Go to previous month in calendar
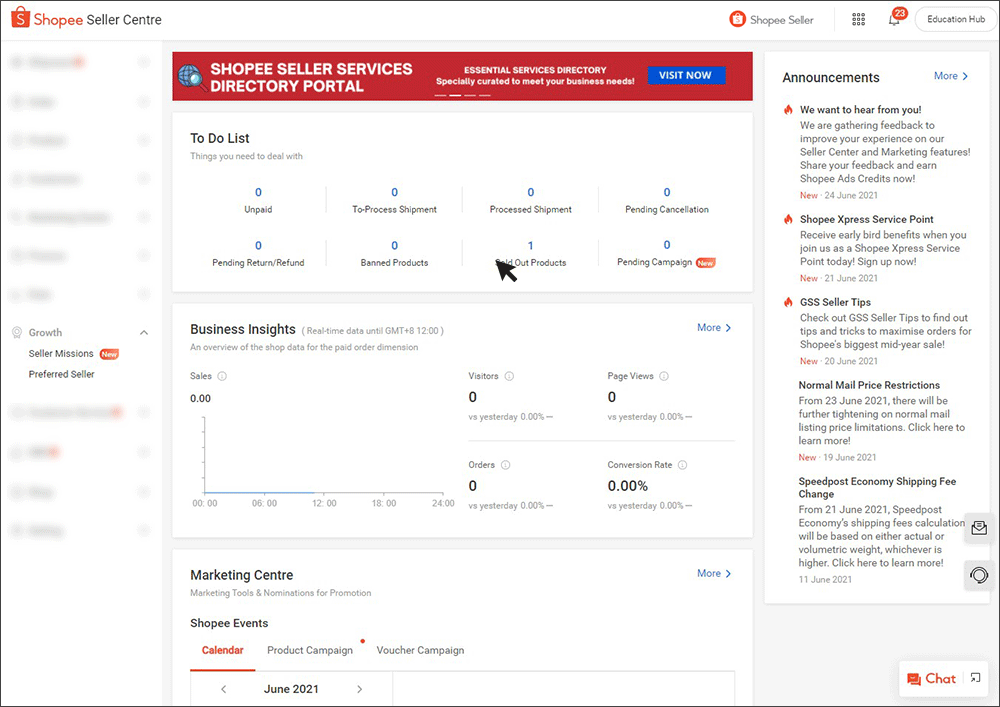 (x=224, y=689)
